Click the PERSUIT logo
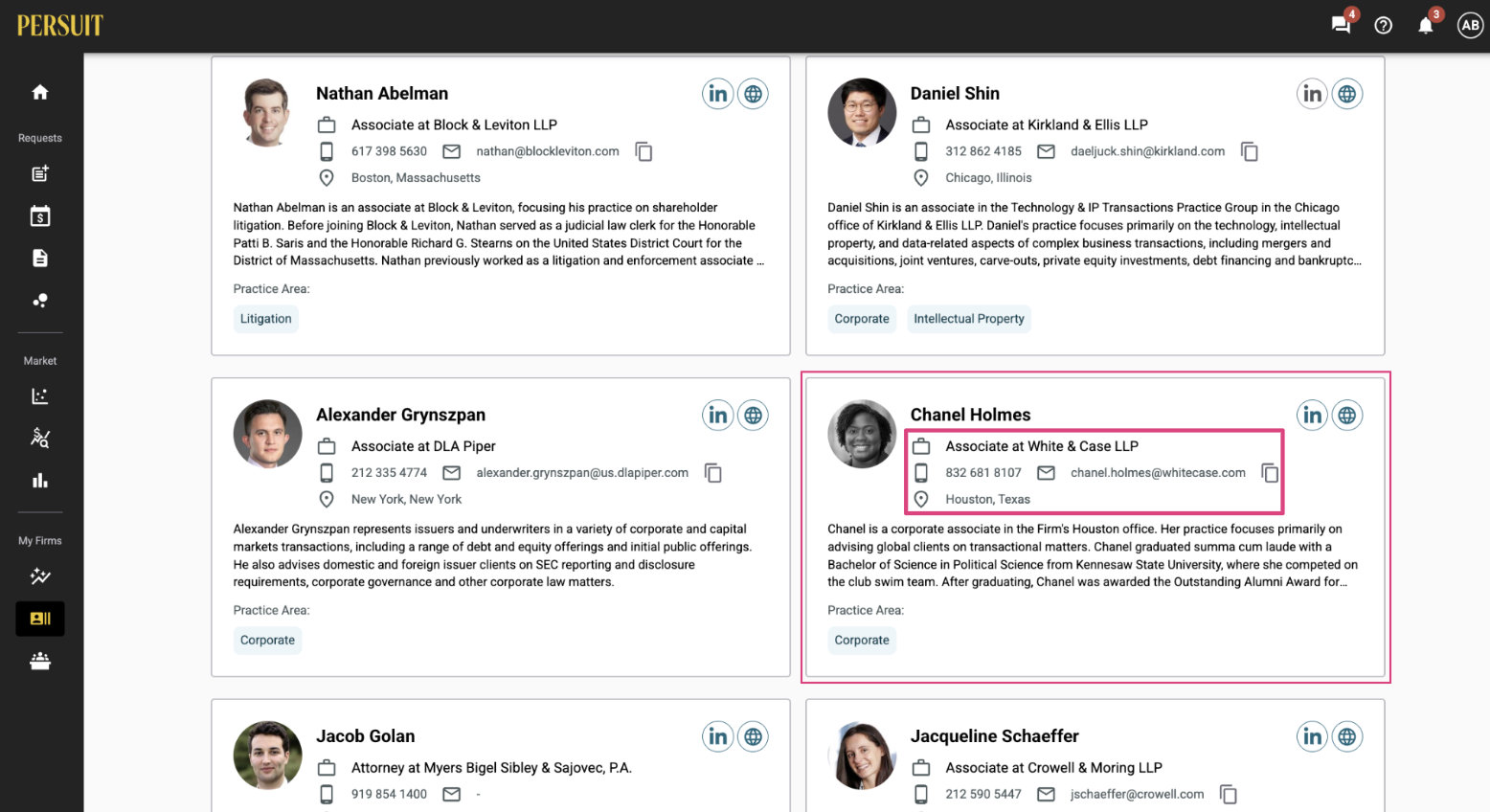The width and height of the screenshot is (1490, 812). point(59,26)
